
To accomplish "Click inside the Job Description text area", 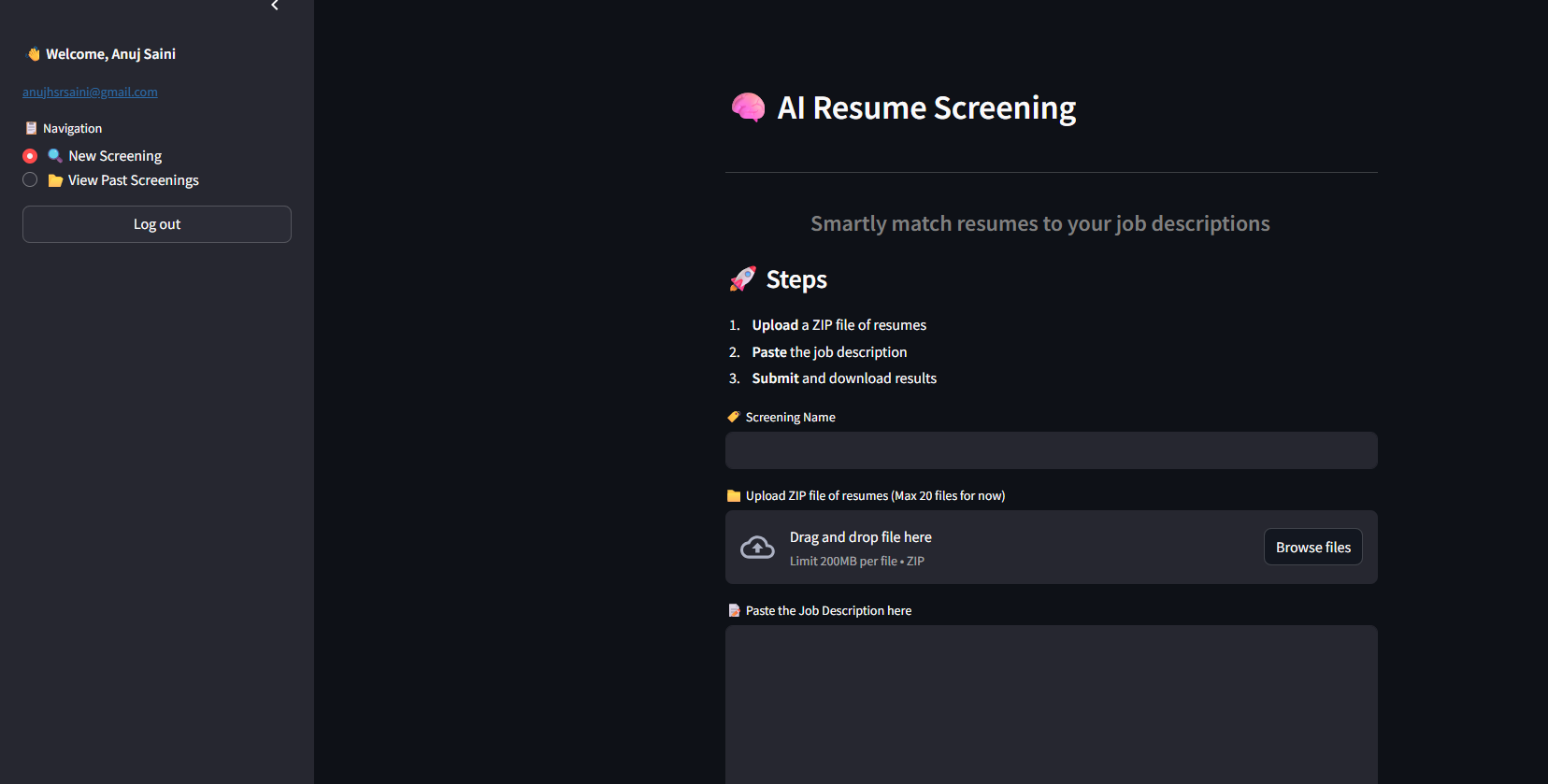I will (1052, 704).
